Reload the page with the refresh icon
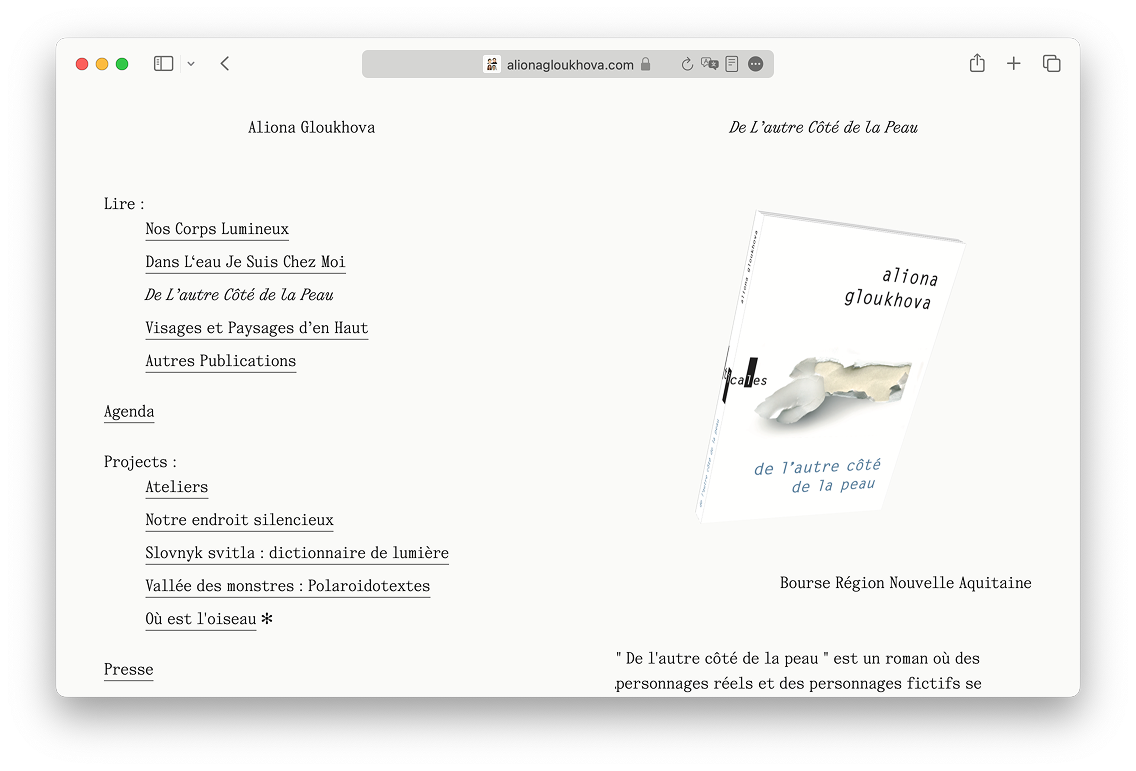 pos(687,64)
